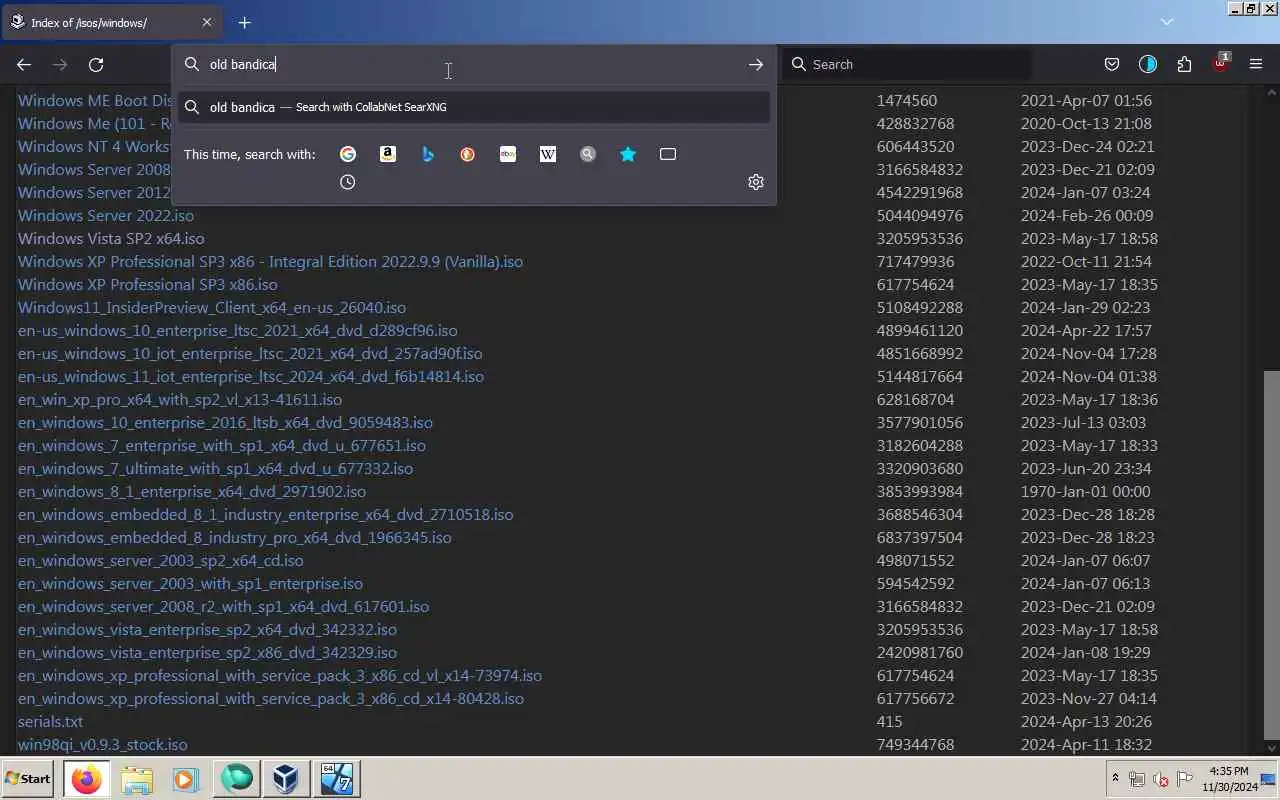Expand the list all tabs chevron
The image size is (1280, 800).
[1166, 22]
